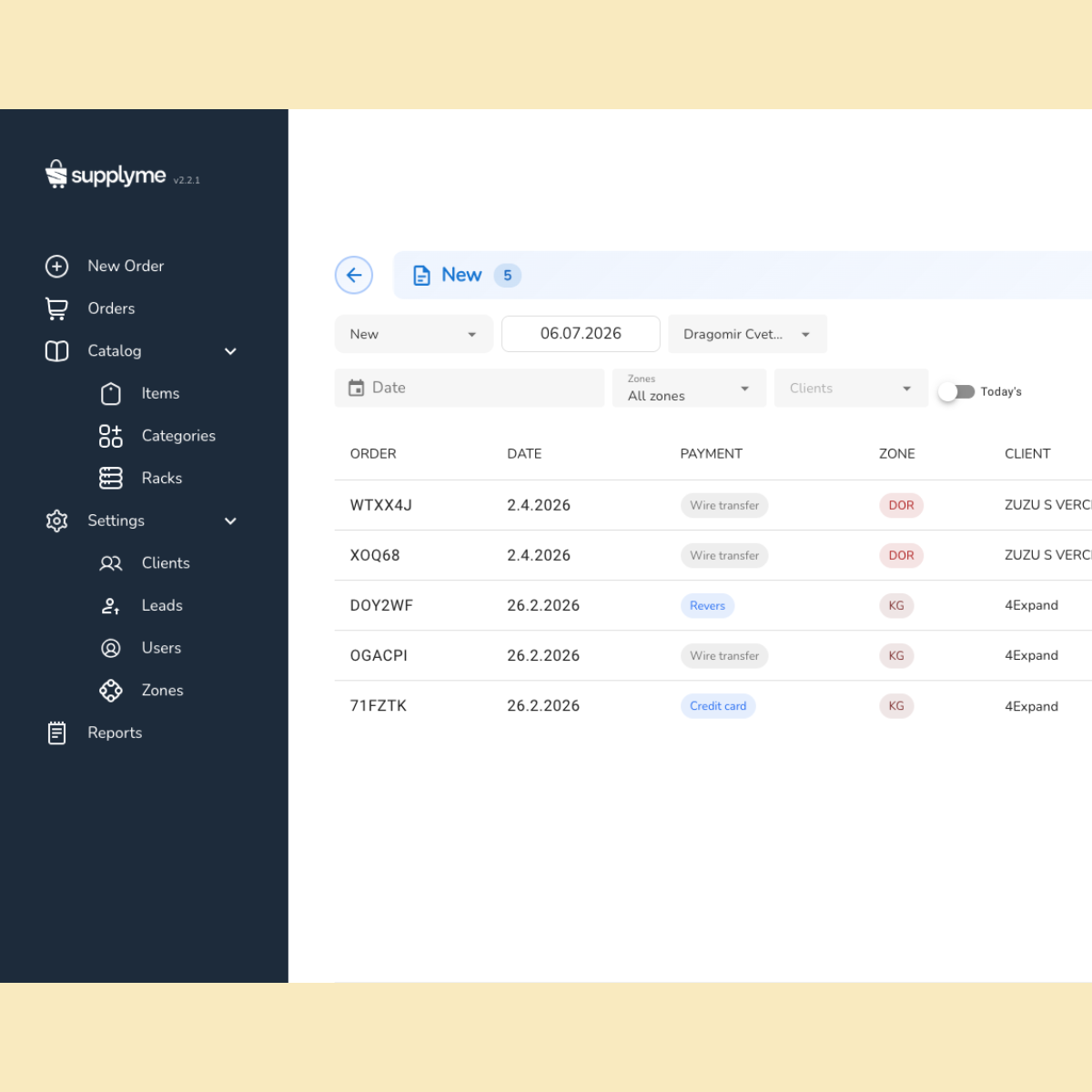Click the Revers payment tag

coord(707,606)
